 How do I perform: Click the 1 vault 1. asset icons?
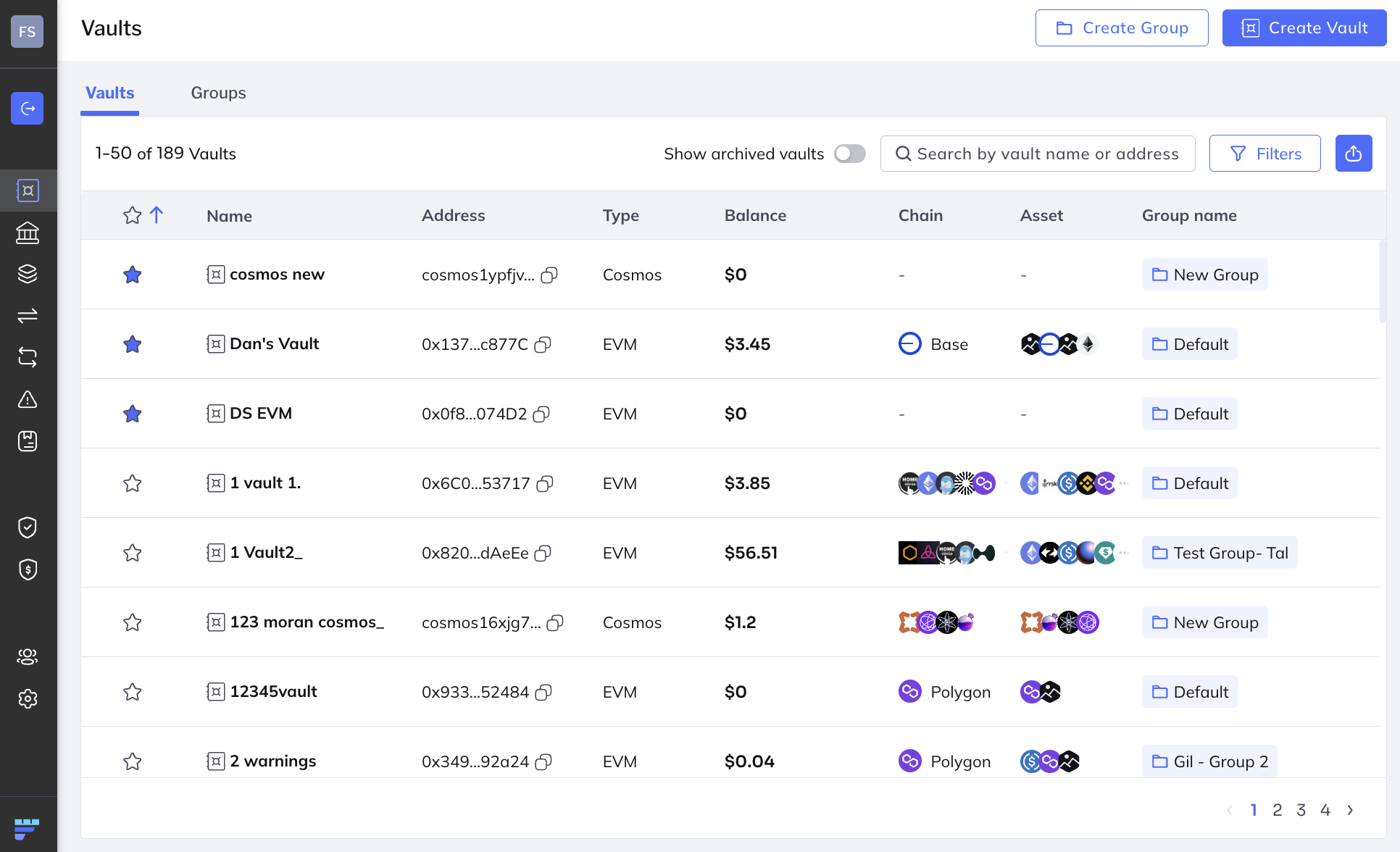pyautogui.click(x=1074, y=483)
